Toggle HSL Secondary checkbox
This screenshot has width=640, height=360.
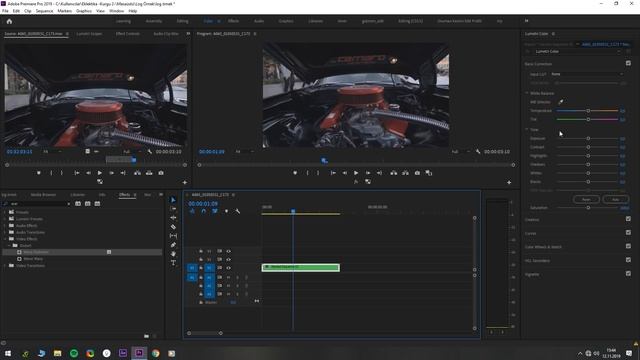tap(628, 260)
